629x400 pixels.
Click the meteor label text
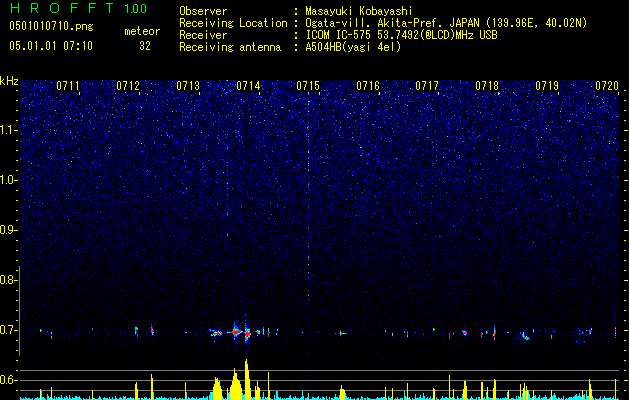(142, 31)
